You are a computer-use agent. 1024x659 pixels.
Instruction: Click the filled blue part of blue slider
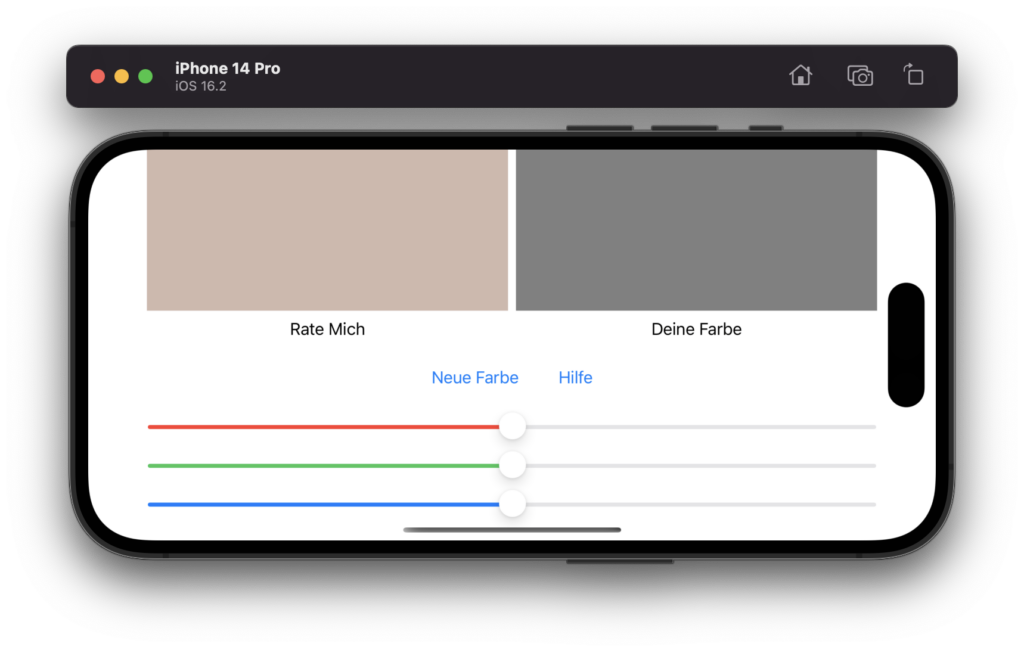click(320, 505)
